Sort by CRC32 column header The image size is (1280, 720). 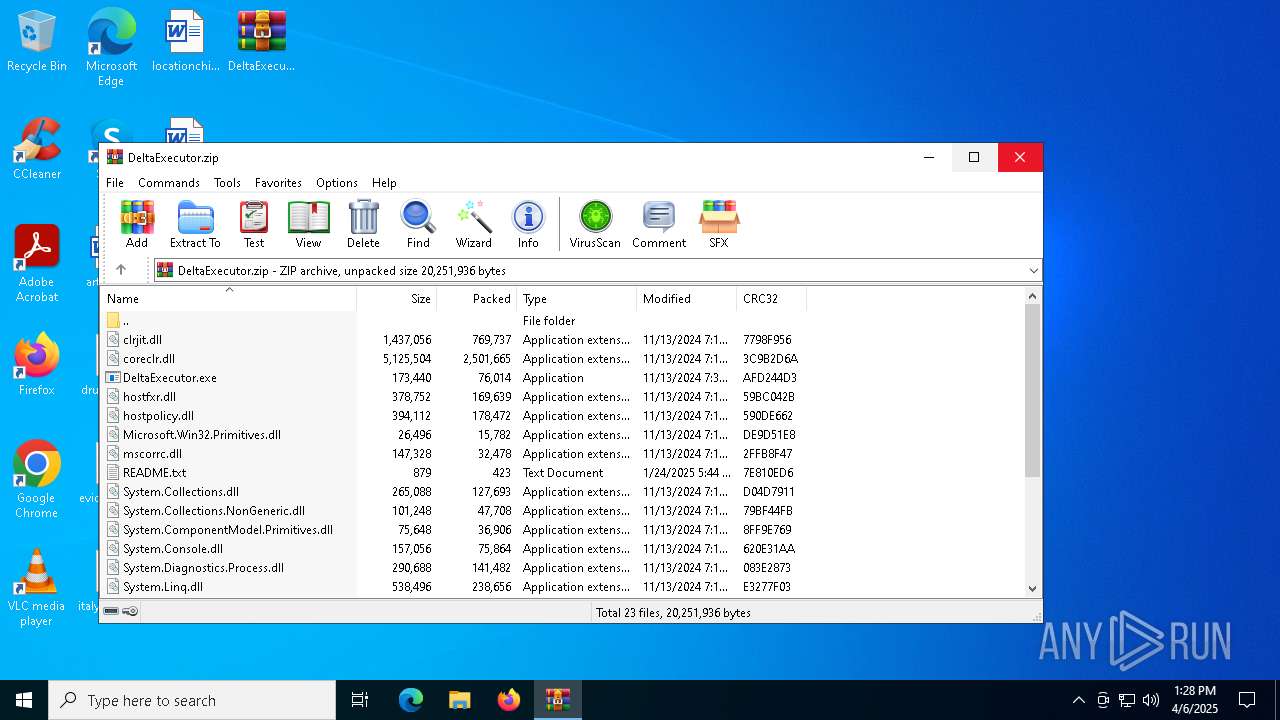(x=772, y=298)
